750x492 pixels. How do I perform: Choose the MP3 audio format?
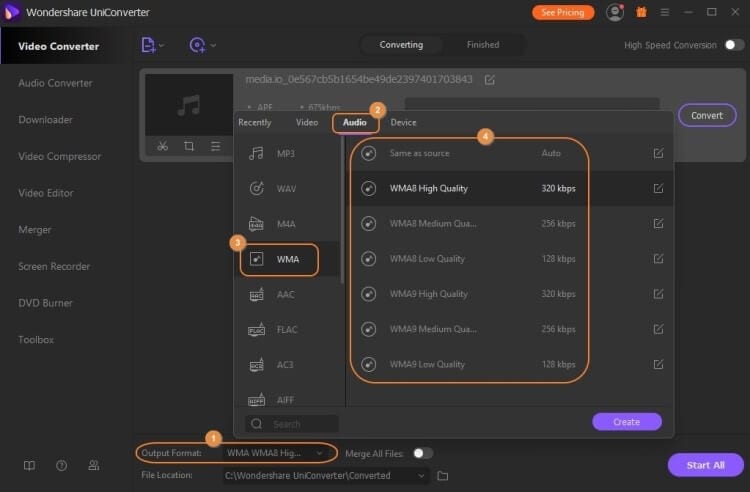287,153
